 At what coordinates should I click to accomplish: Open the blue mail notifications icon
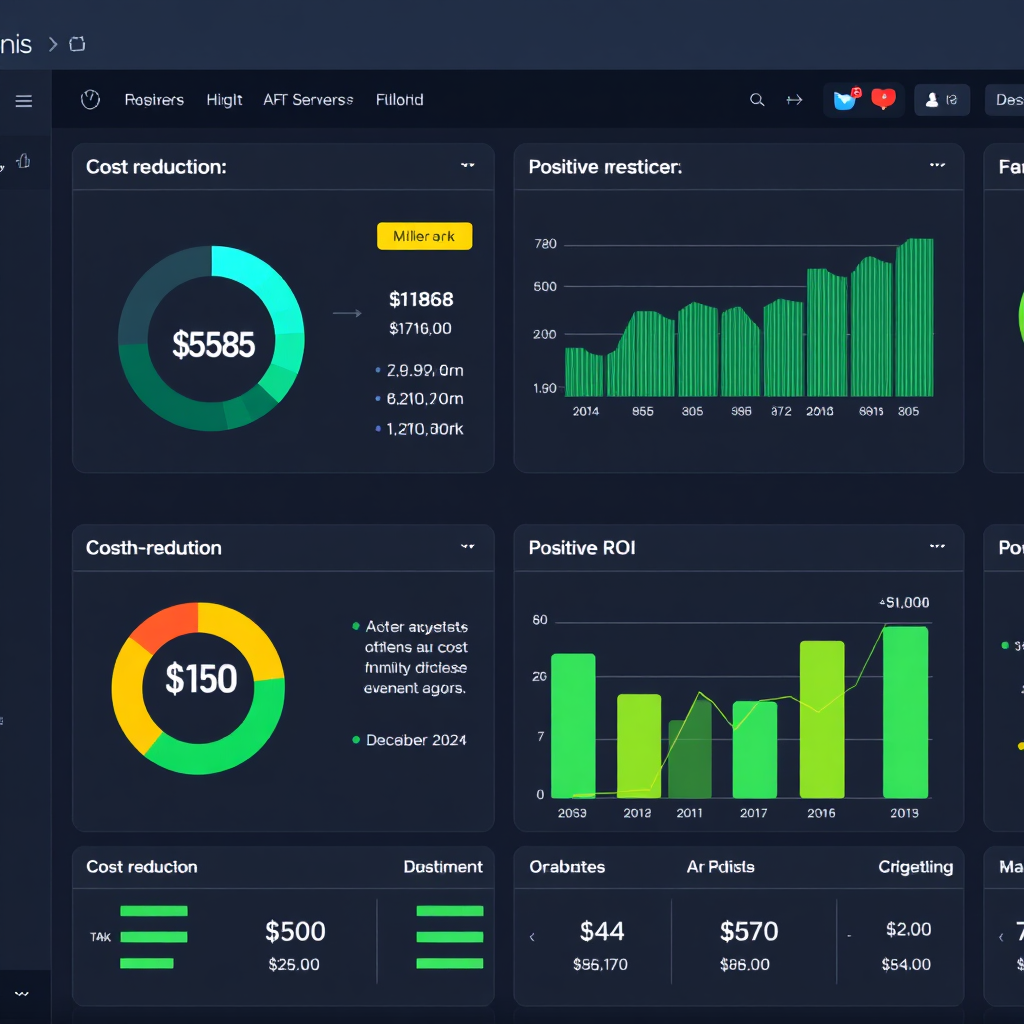coord(845,100)
